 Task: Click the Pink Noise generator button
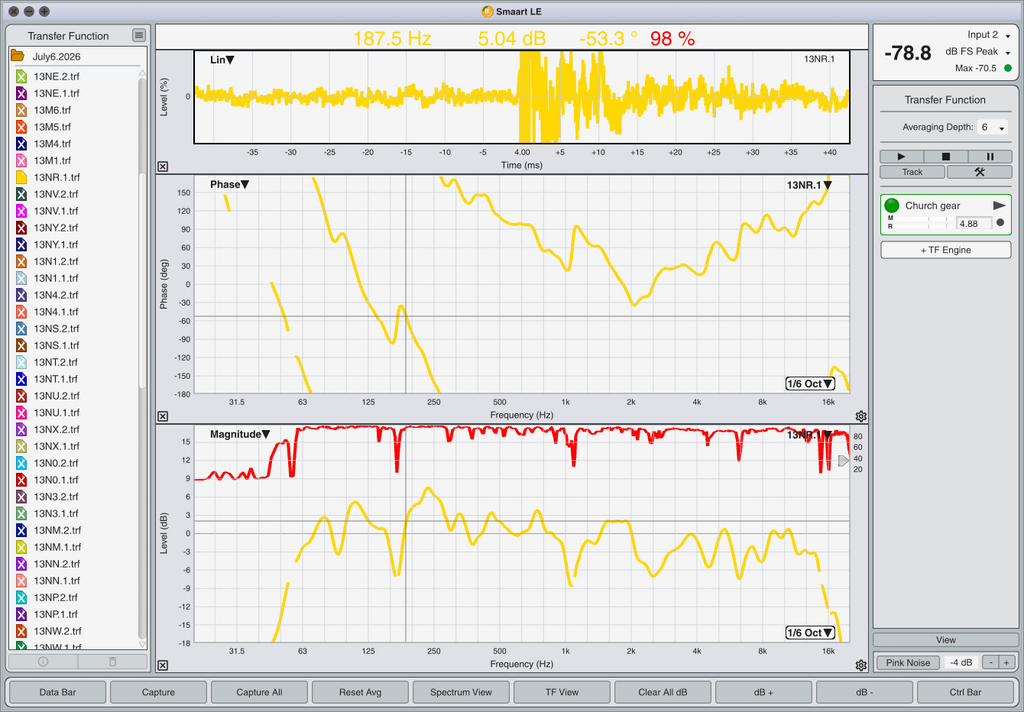[908, 662]
